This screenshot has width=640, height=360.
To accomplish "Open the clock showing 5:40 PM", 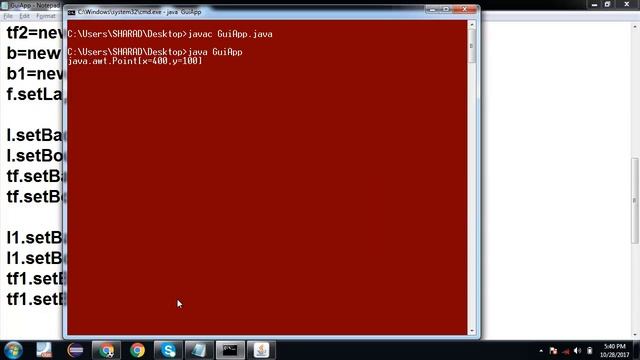I will pos(615,351).
